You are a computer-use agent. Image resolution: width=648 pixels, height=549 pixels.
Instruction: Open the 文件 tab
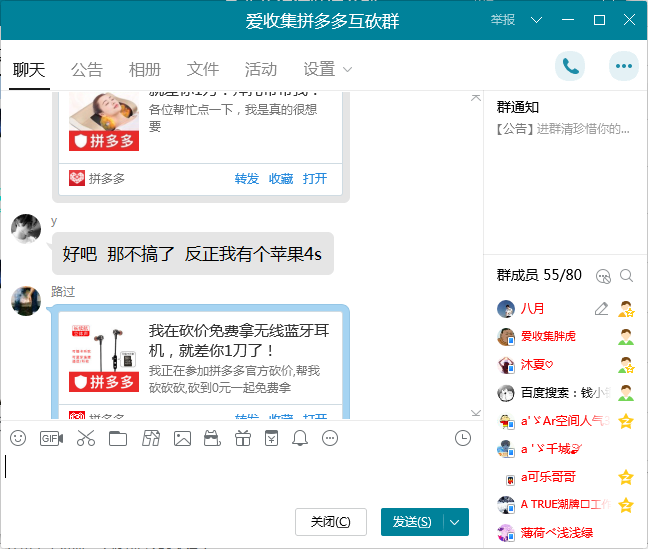(202, 69)
